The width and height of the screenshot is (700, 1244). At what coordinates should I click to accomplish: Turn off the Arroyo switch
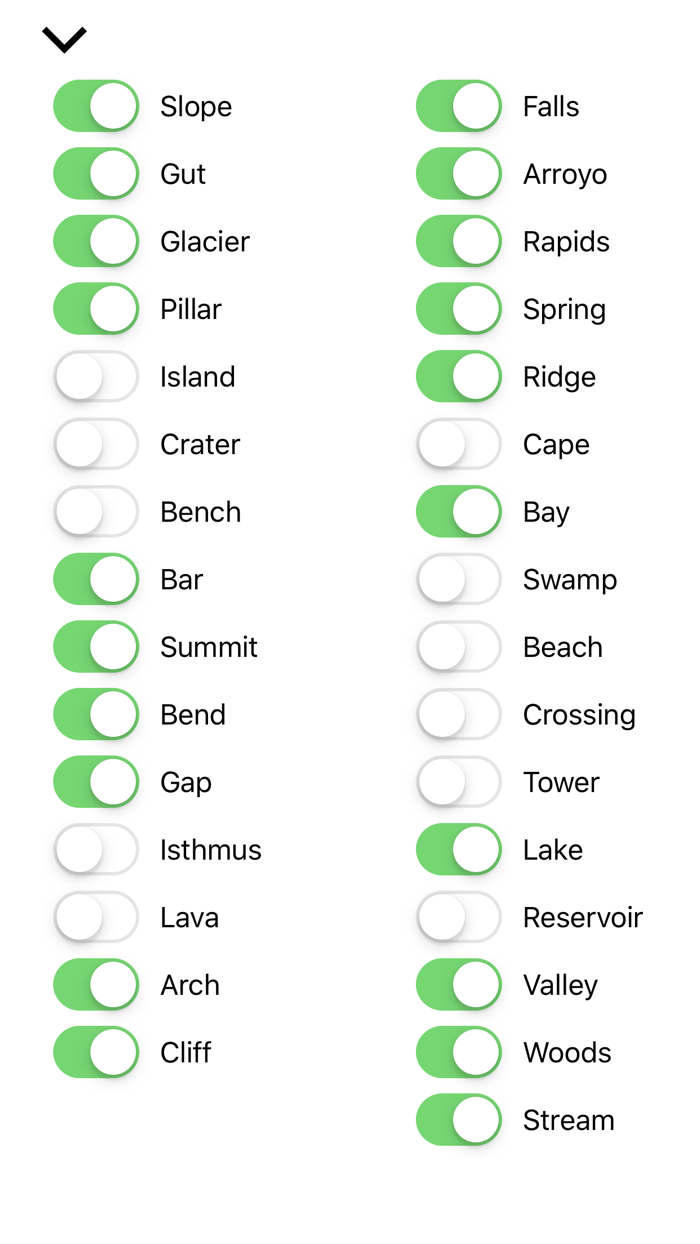(x=459, y=174)
